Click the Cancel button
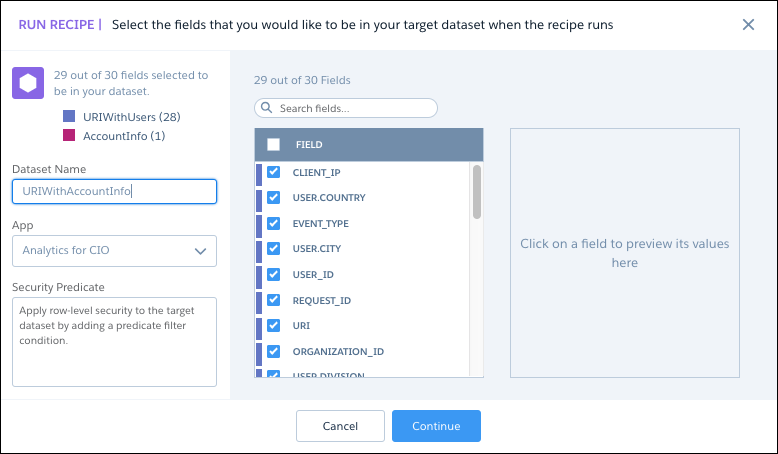 (340, 426)
